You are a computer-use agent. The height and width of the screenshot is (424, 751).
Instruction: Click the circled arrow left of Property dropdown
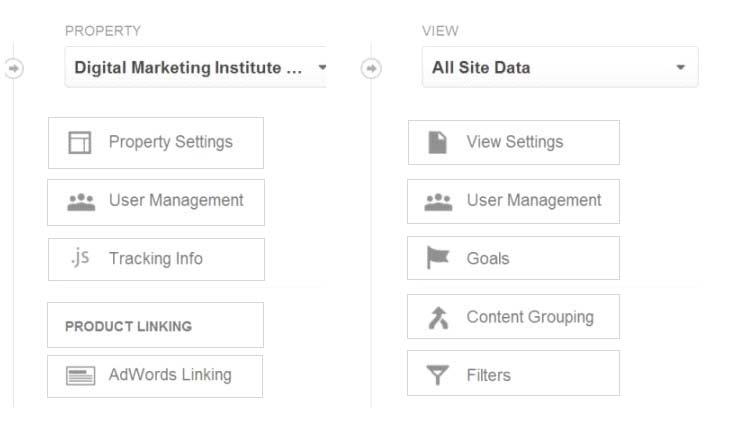pos(14,68)
